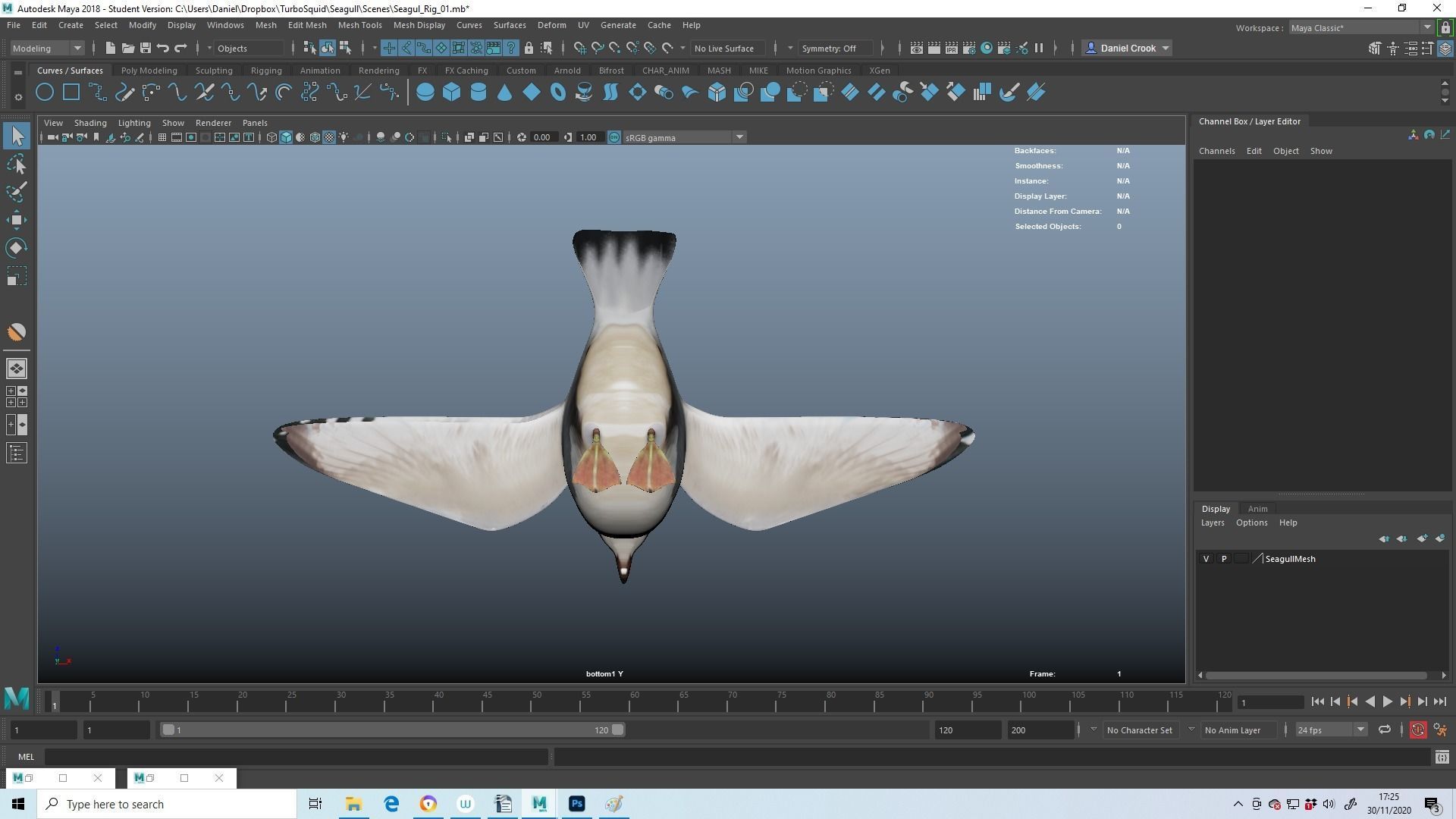Open Adobe Photoshop from the taskbar
The height and width of the screenshot is (819, 1456).
(x=577, y=804)
